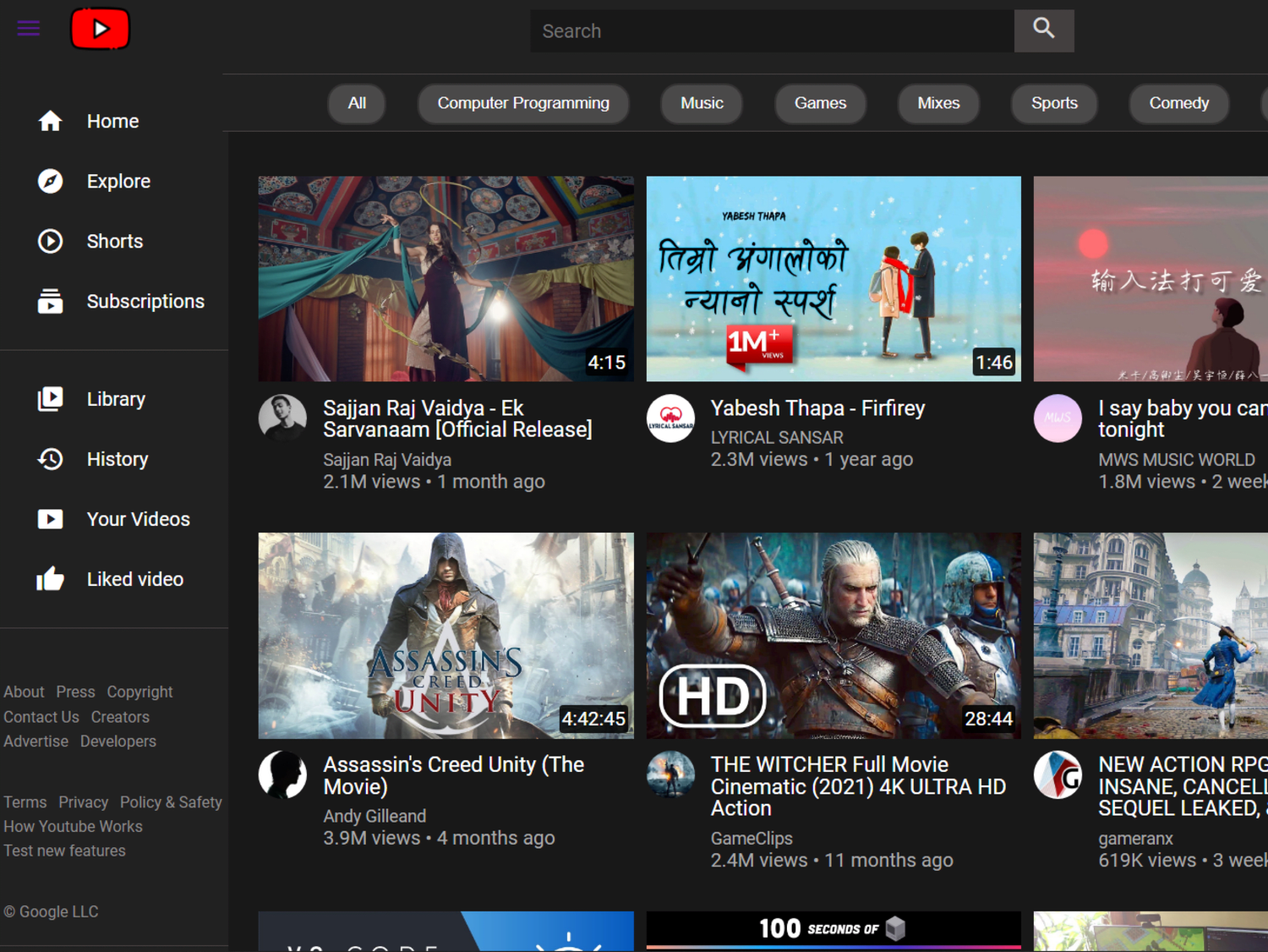Open the Creators footer link
Image resolution: width=1268 pixels, height=952 pixels.
[x=120, y=716]
